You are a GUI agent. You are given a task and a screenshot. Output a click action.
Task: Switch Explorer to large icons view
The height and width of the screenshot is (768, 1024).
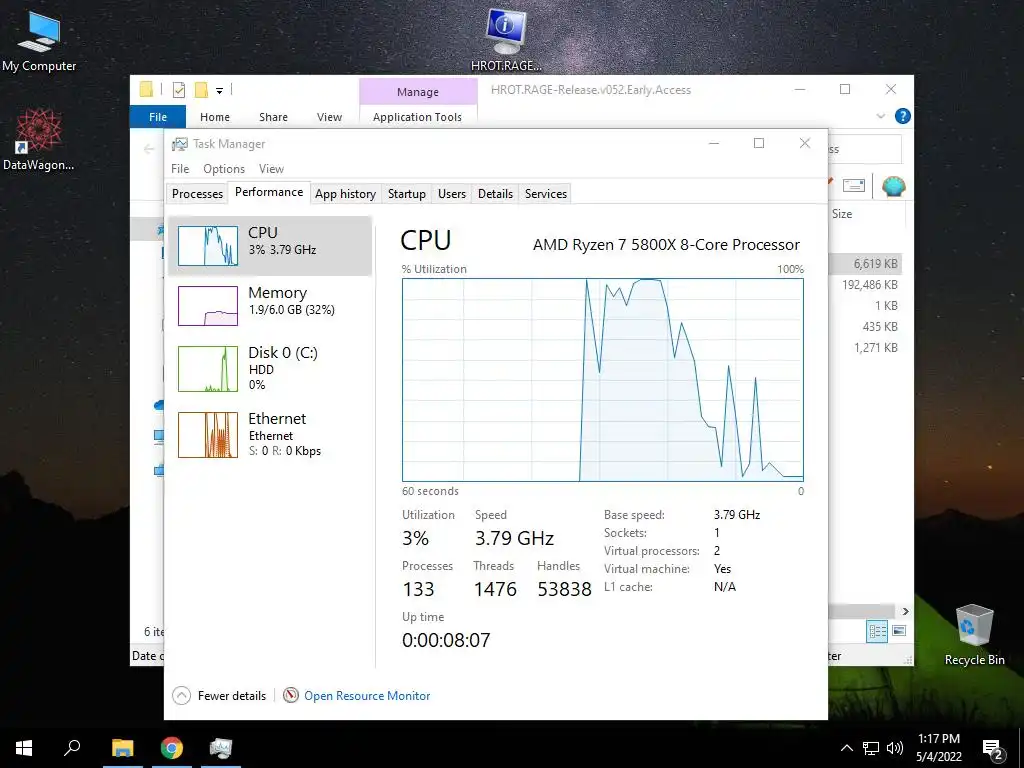pyautogui.click(x=899, y=631)
